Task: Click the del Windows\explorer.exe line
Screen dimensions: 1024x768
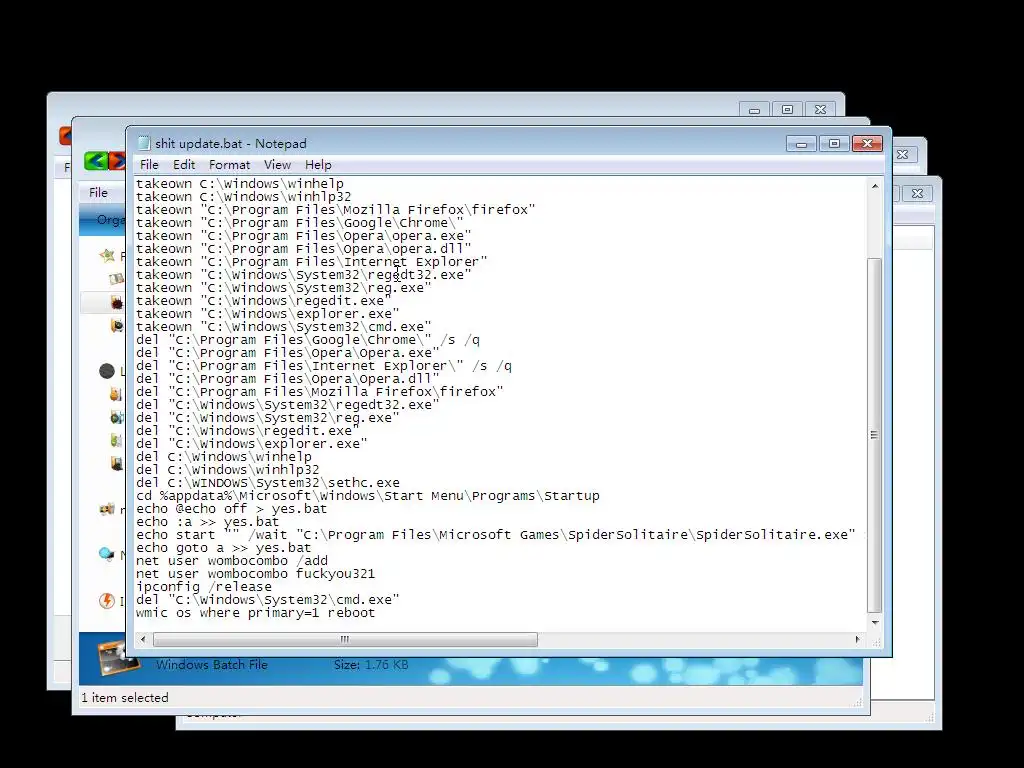Action: 252,443
